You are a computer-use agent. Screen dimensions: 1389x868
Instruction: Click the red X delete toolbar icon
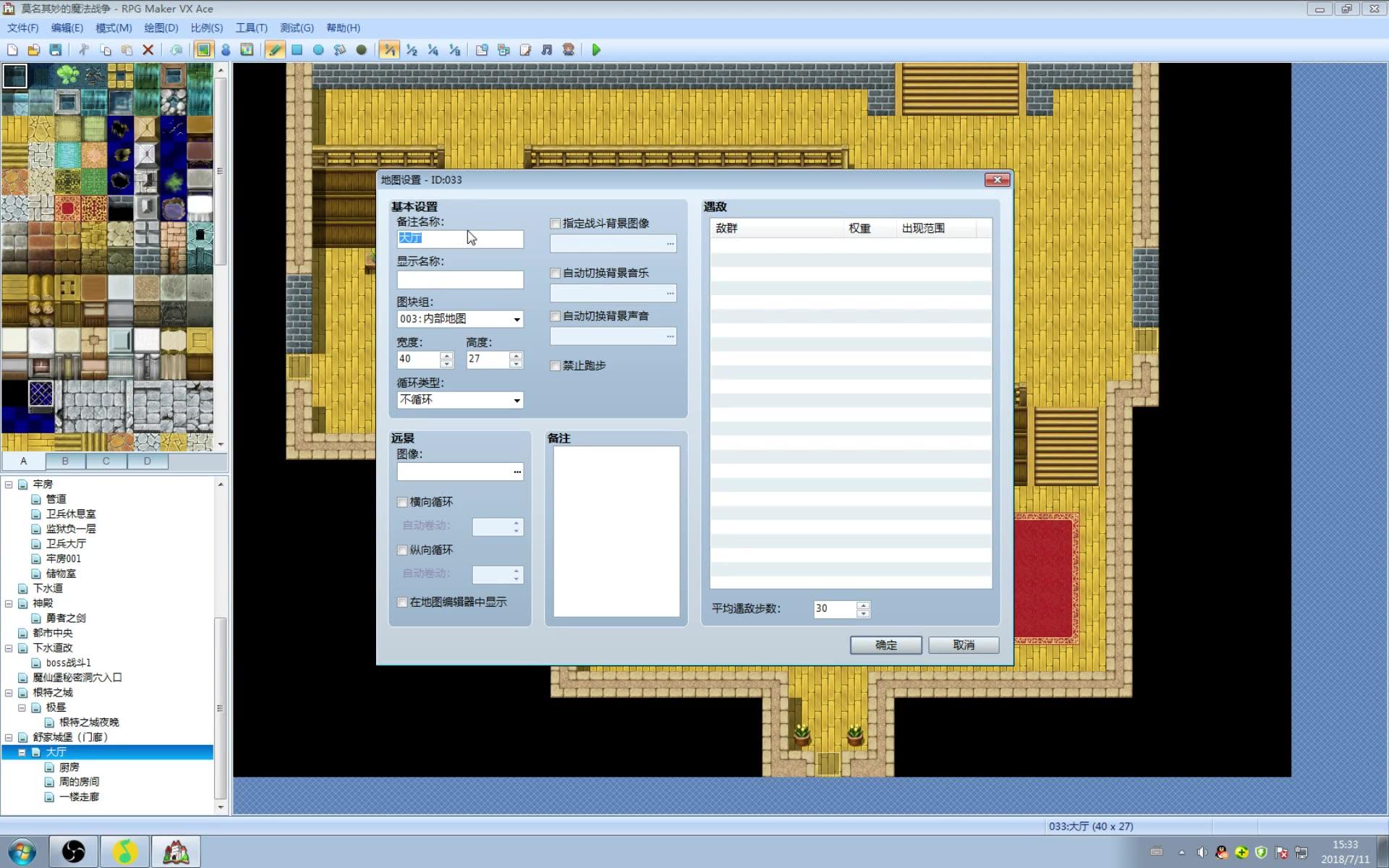point(148,50)
